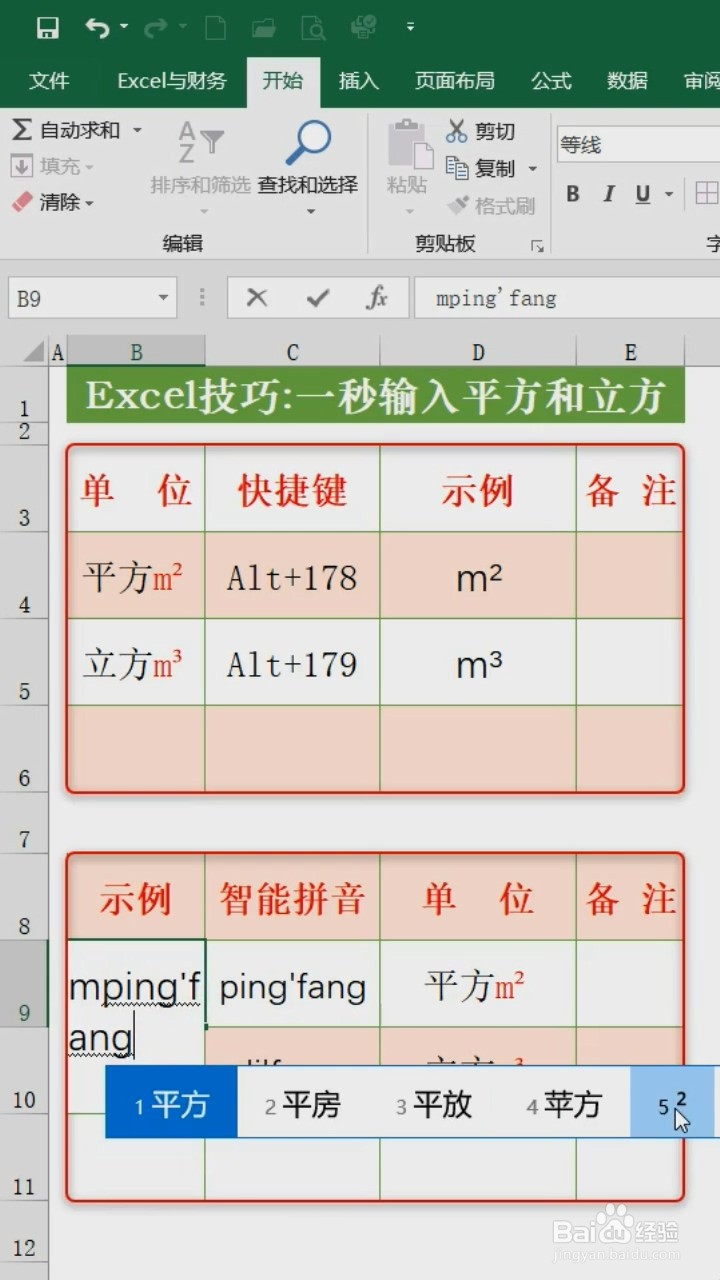Click the Save icon in quick access toolbar

(47, 28)
